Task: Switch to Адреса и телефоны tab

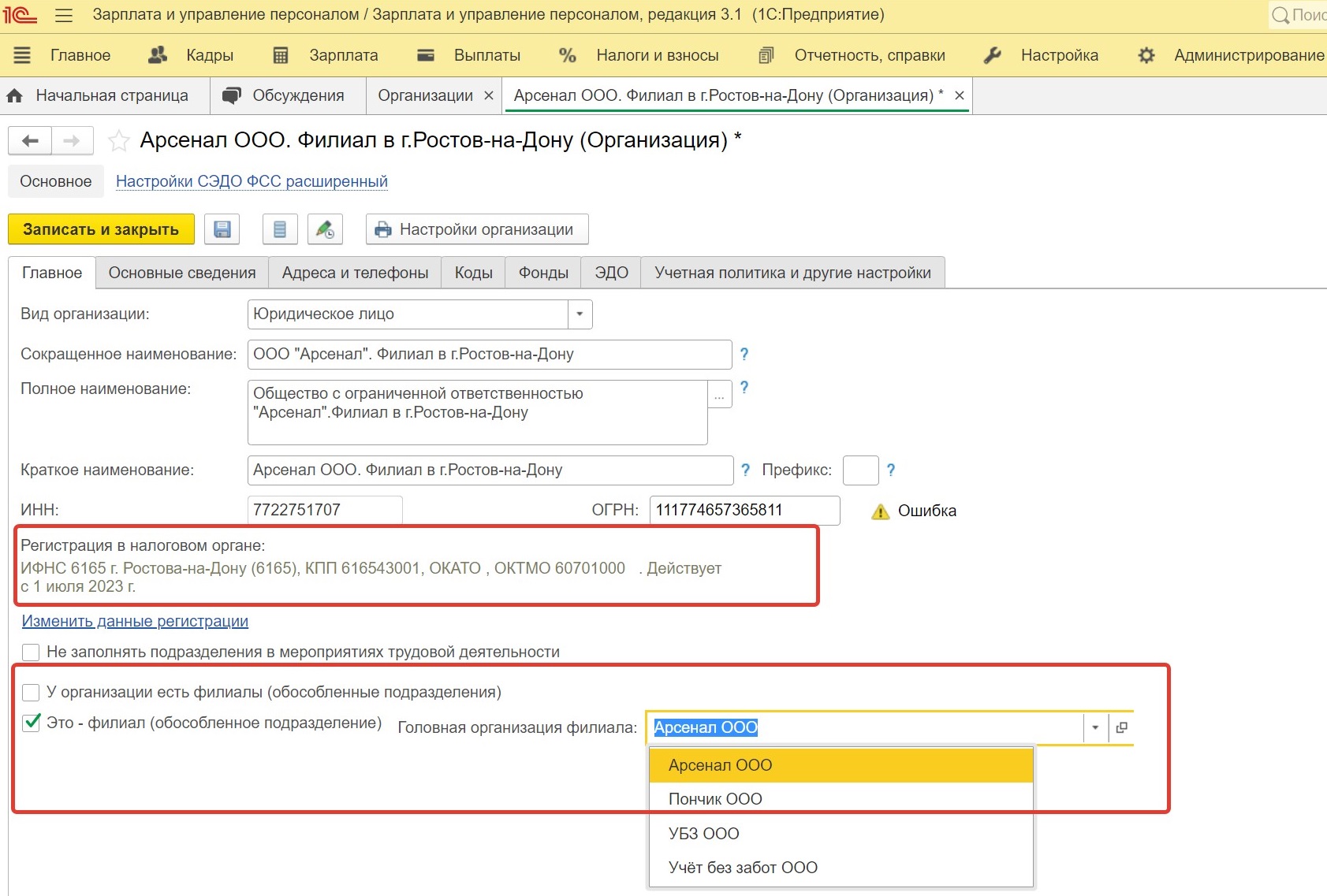Action: pos(355,273)
